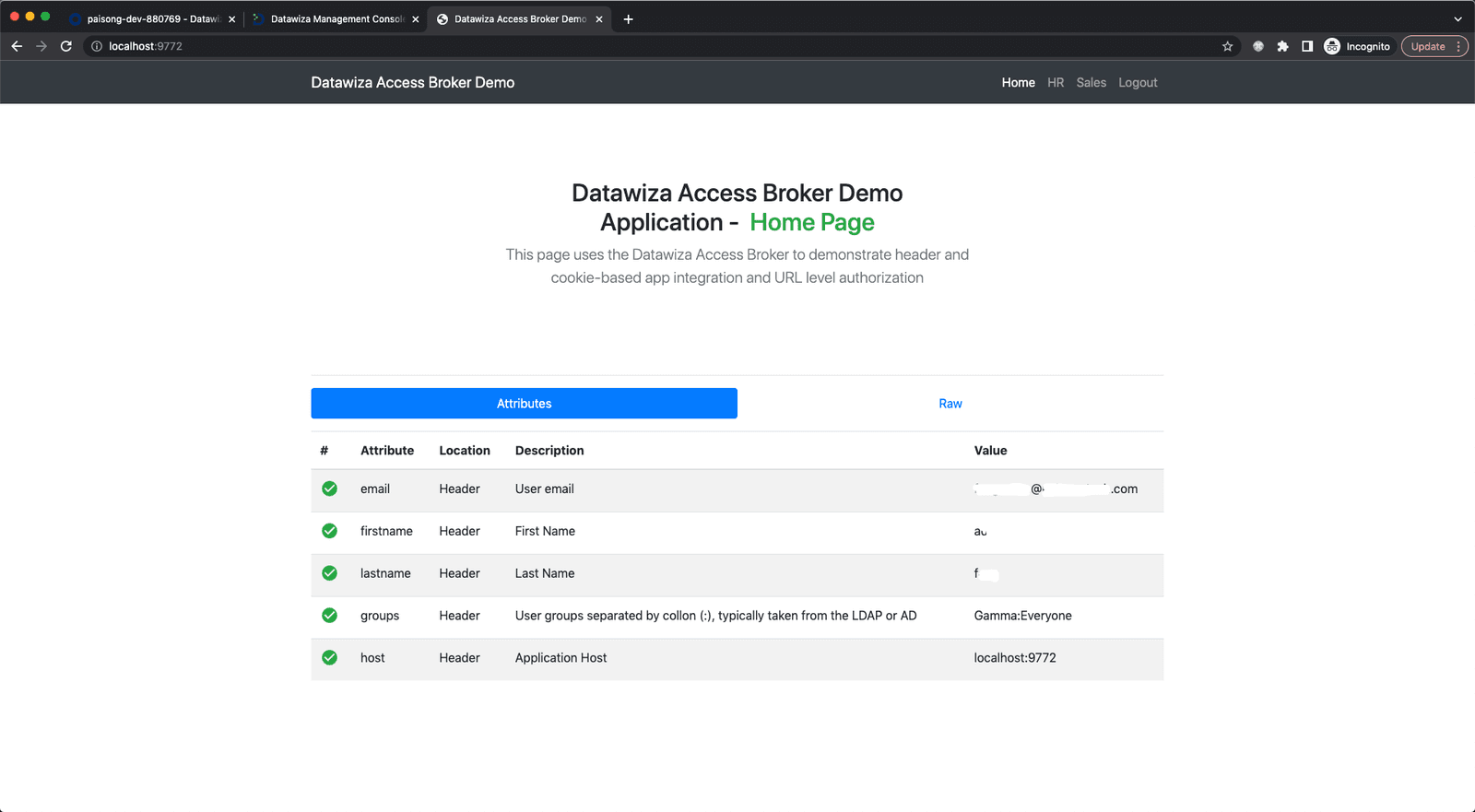Click the round extension icon beside the star

1258,46
